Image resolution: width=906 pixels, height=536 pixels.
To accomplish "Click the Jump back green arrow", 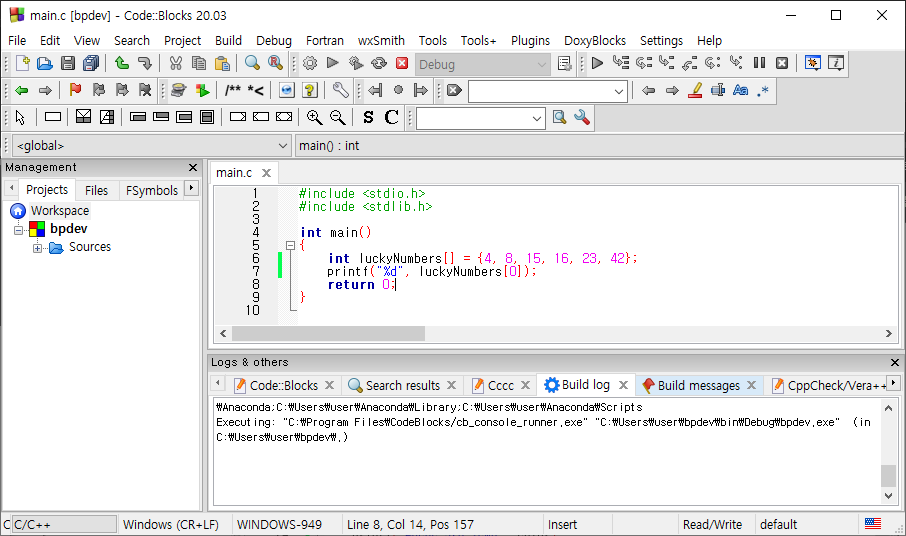I will coord(22,90).
